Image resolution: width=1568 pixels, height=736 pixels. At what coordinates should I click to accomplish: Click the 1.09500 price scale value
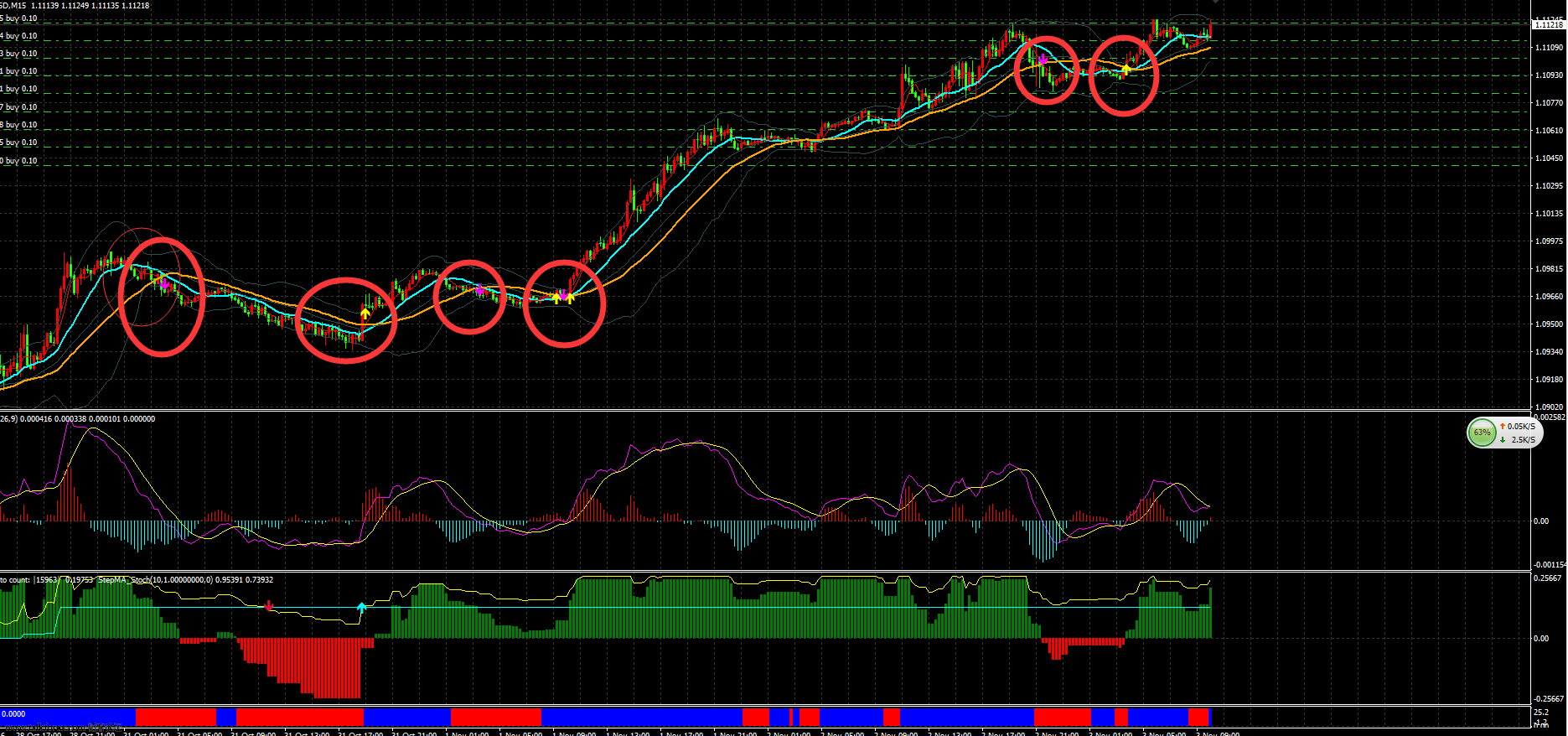click(1549, 324)
